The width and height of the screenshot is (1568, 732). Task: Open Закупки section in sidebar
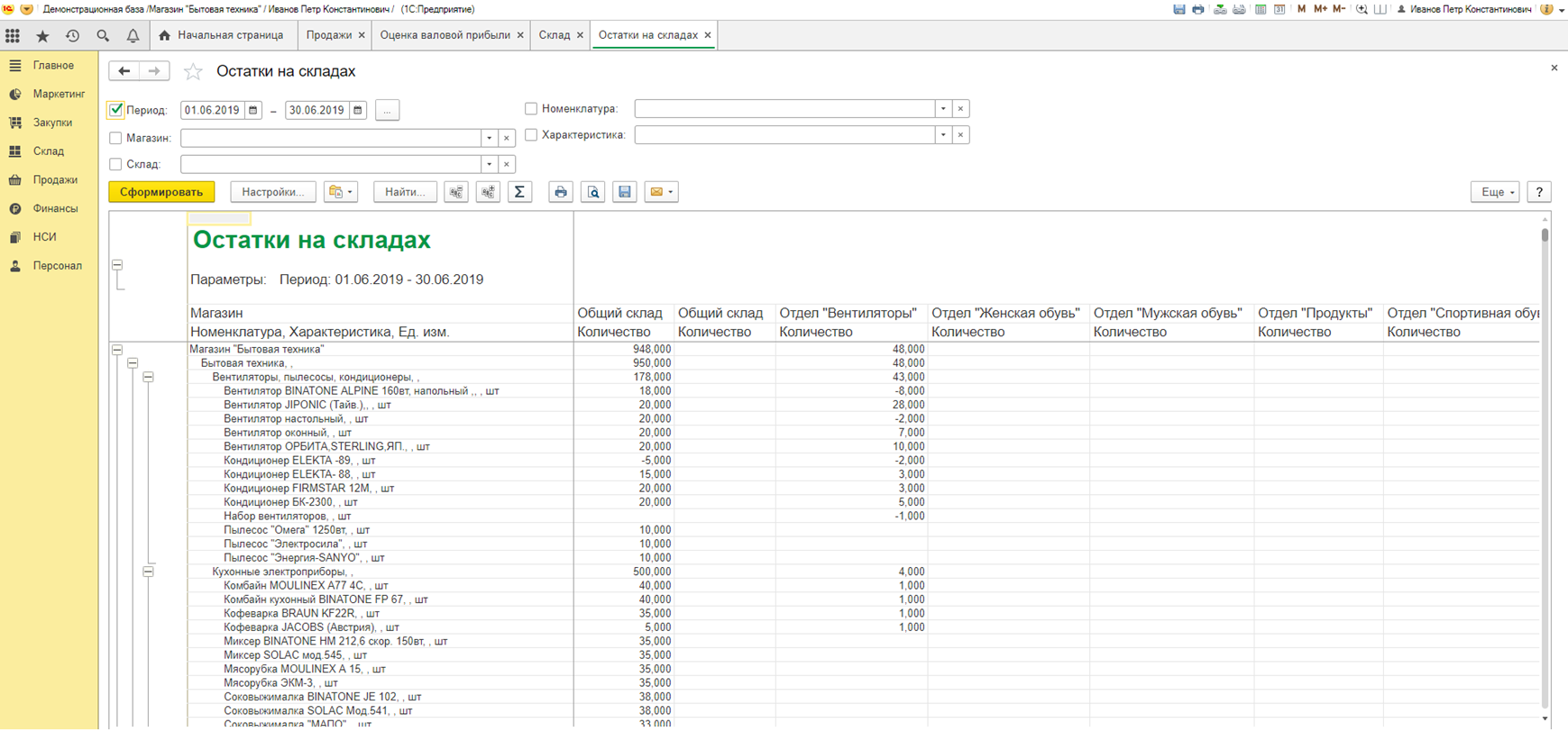coord(52,123)
